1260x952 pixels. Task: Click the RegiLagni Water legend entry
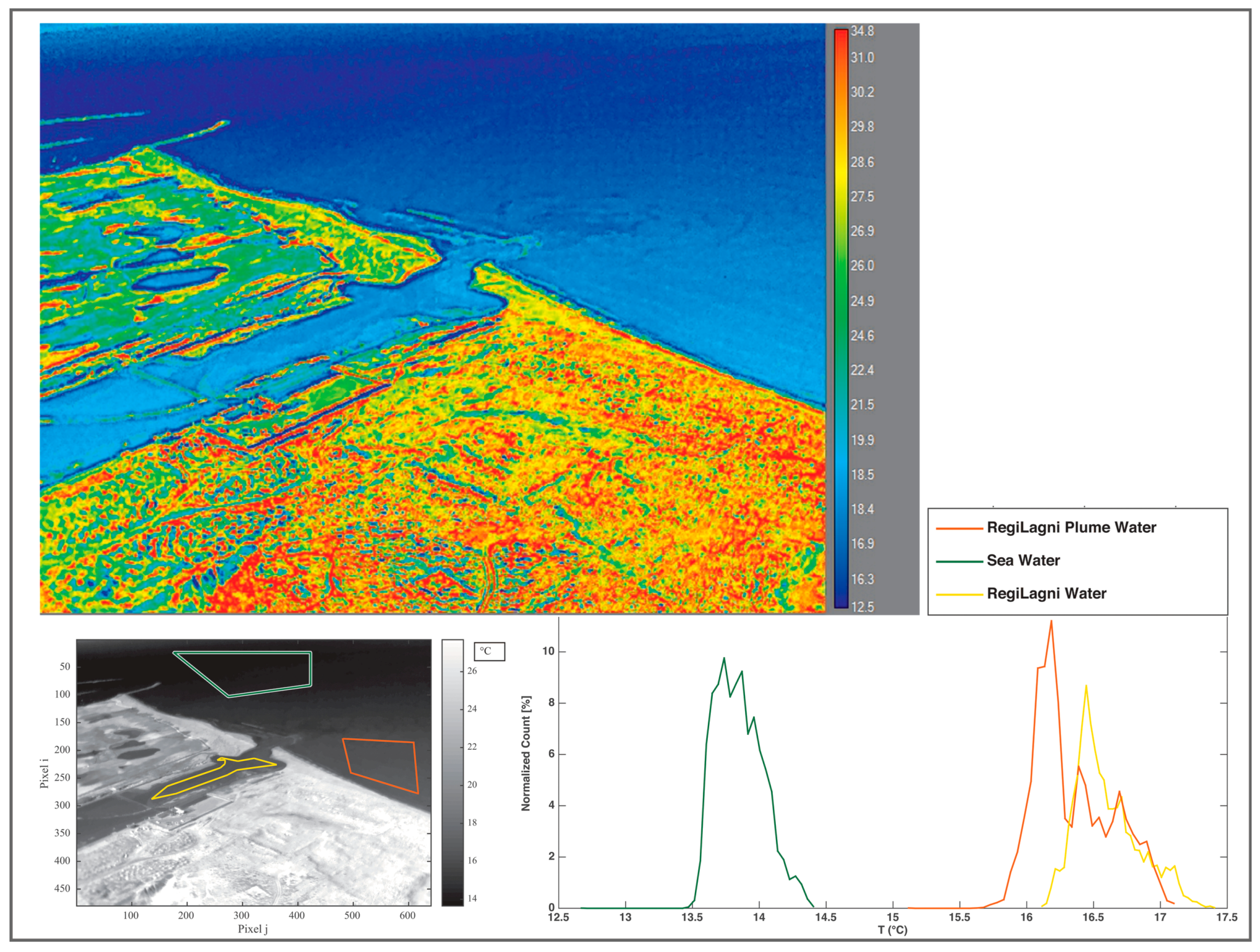pyautogui.click(x=1046, y=593)
